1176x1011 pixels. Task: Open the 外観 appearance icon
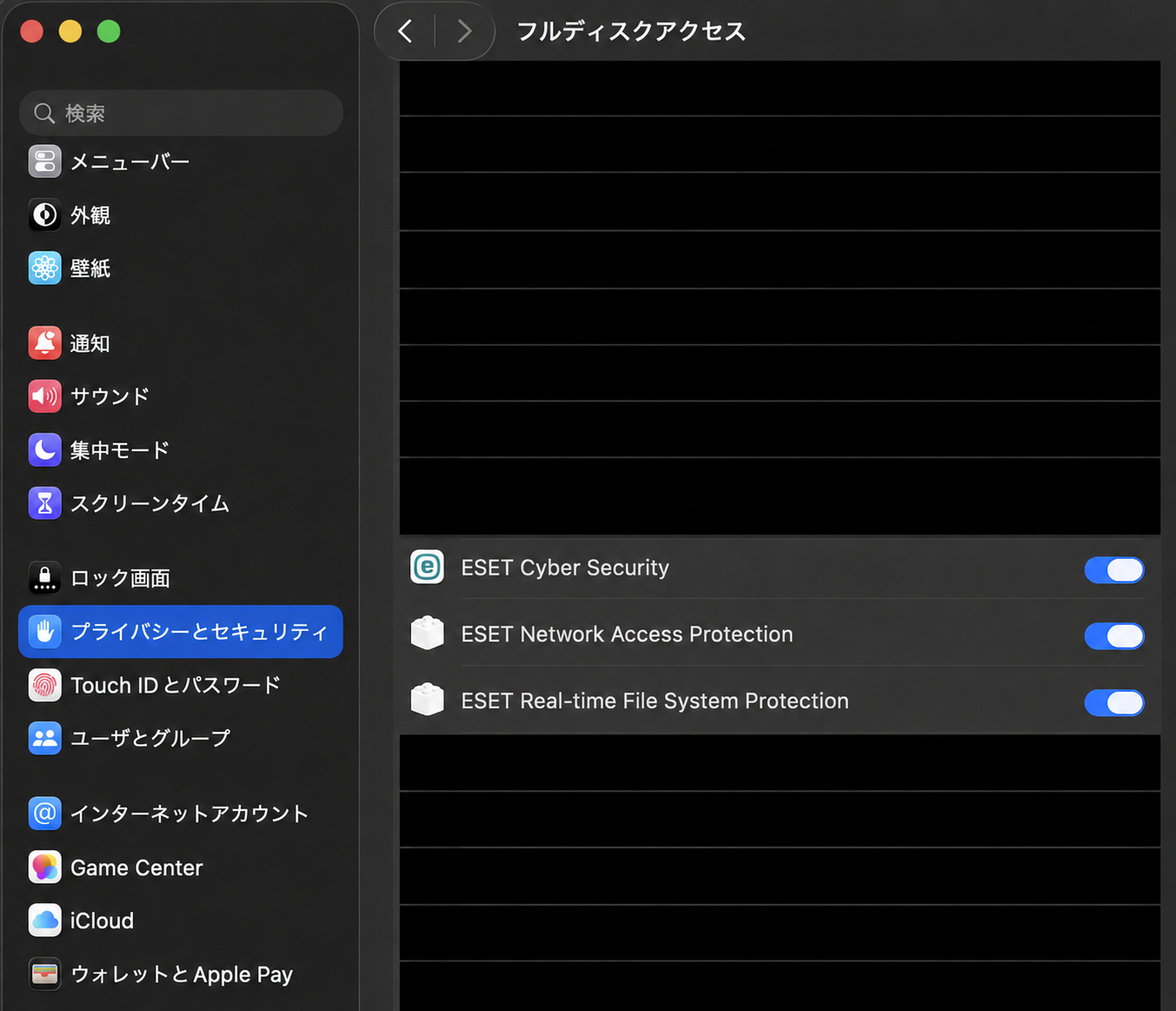(44, 215)
